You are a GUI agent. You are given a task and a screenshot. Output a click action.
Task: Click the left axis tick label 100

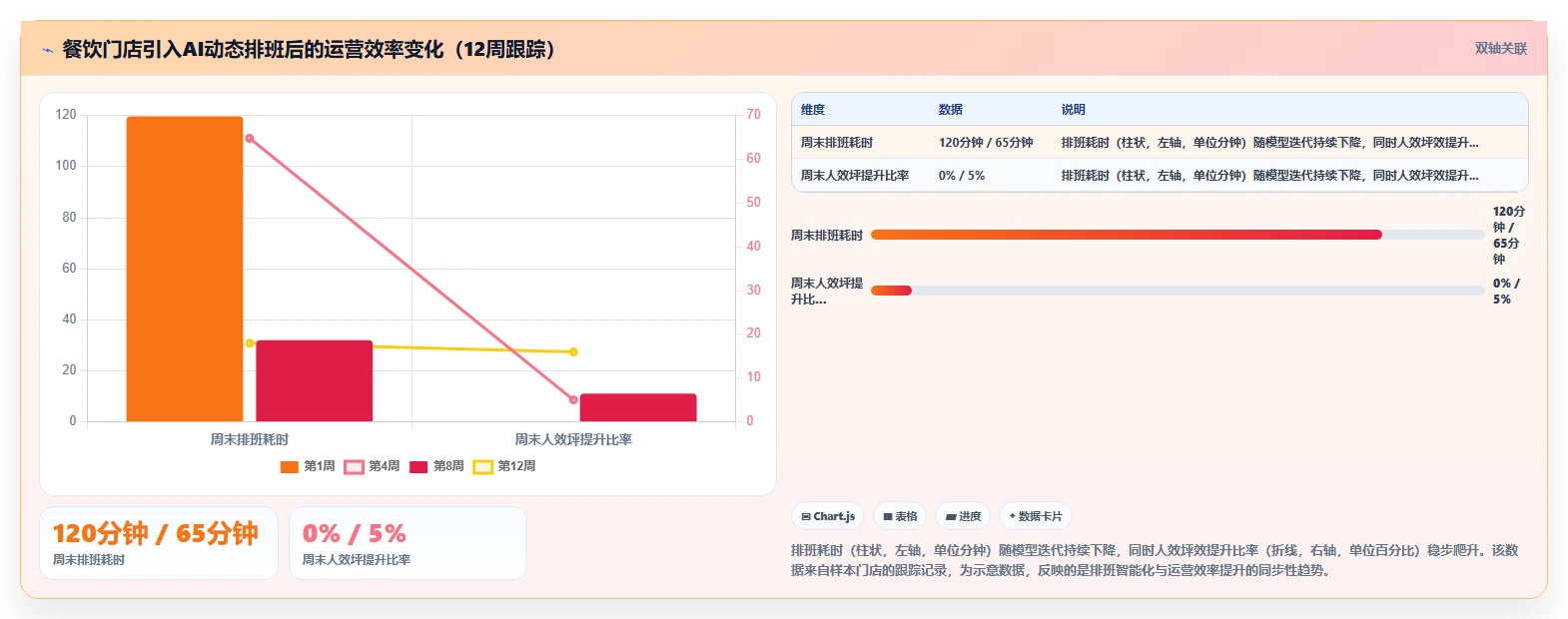point(66,166)
